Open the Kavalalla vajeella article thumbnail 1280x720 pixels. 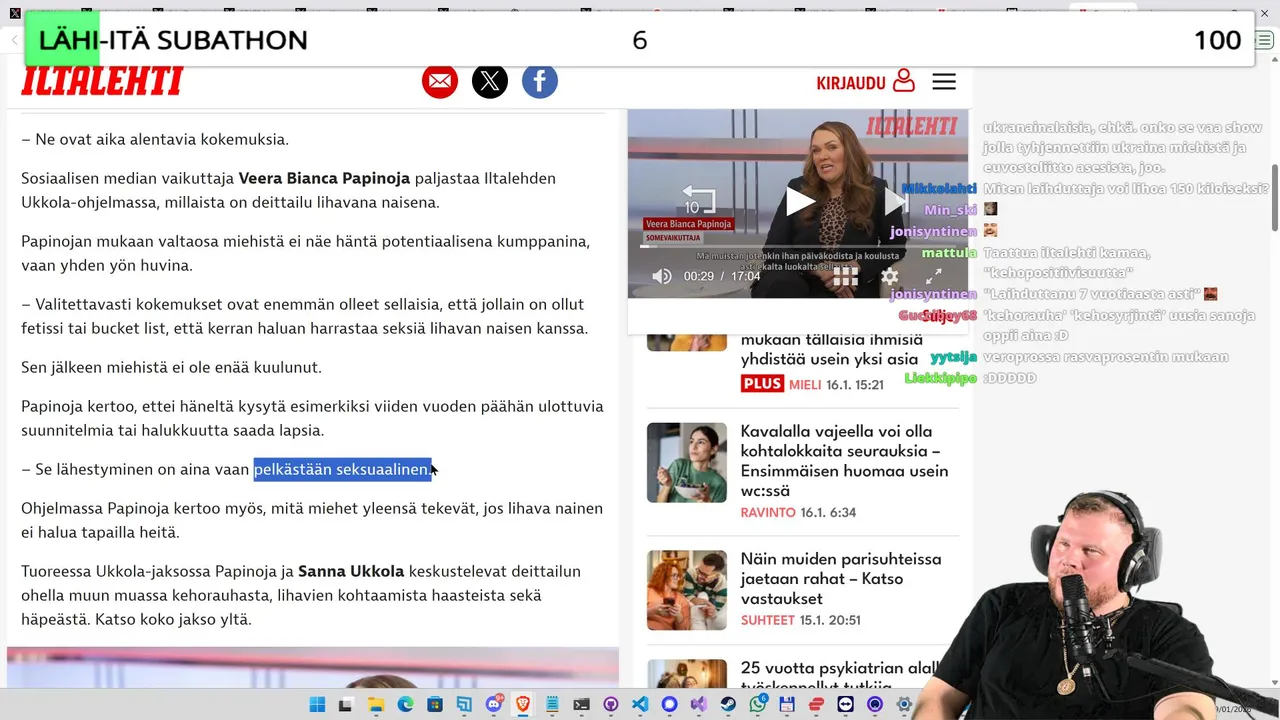pos(687,462)
